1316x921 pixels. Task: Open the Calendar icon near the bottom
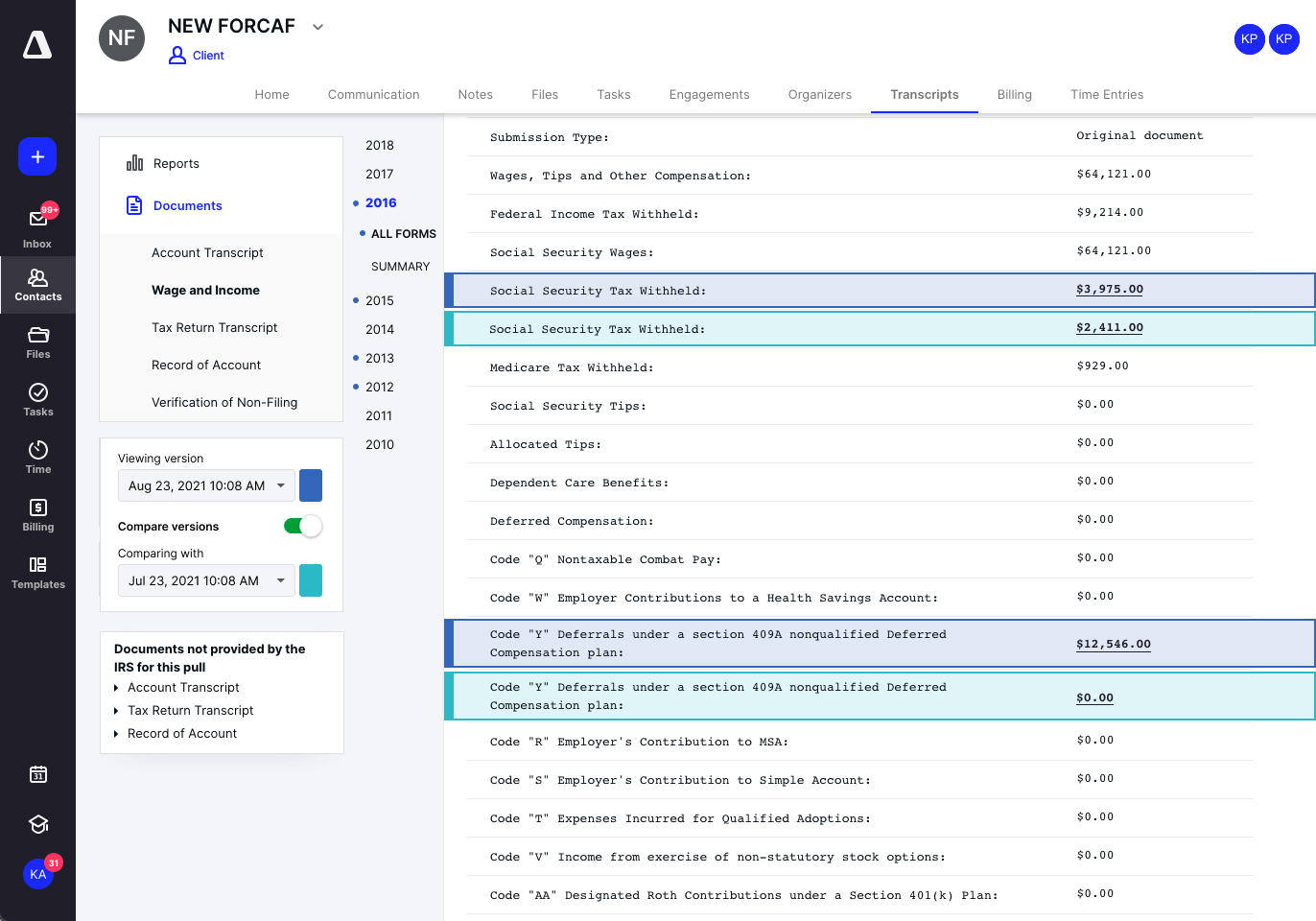pyautogui.click(x=37, y=774)
